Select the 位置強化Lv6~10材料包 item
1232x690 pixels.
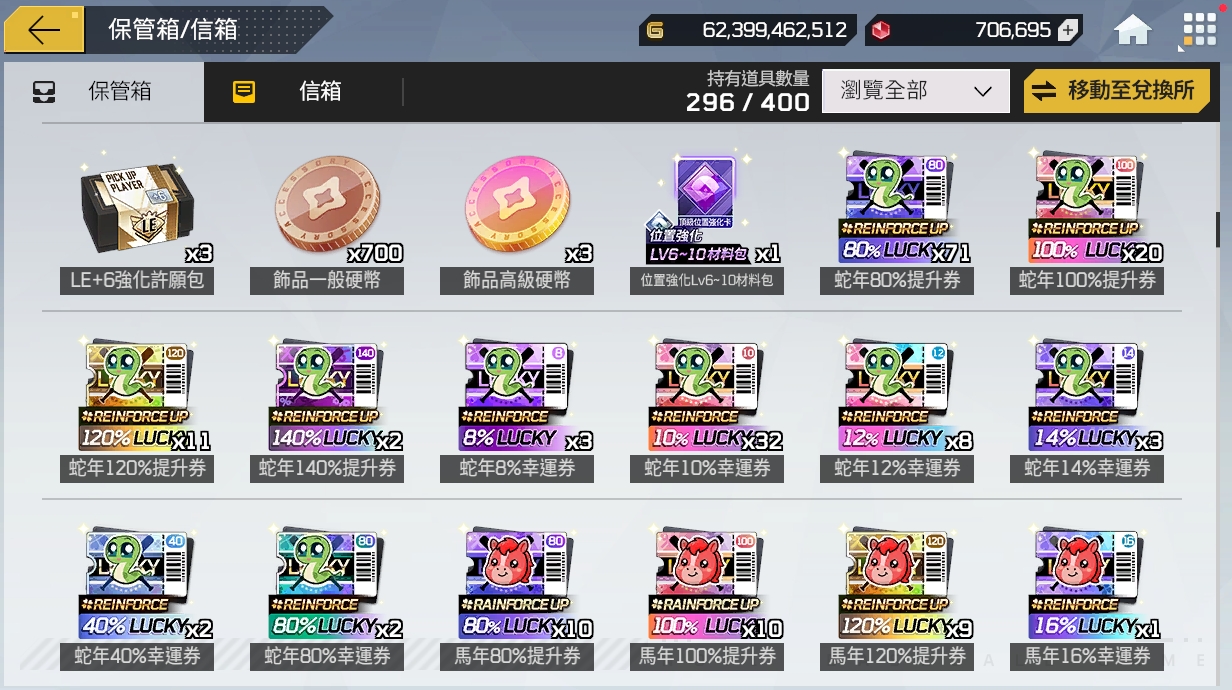tap(707, 219)
